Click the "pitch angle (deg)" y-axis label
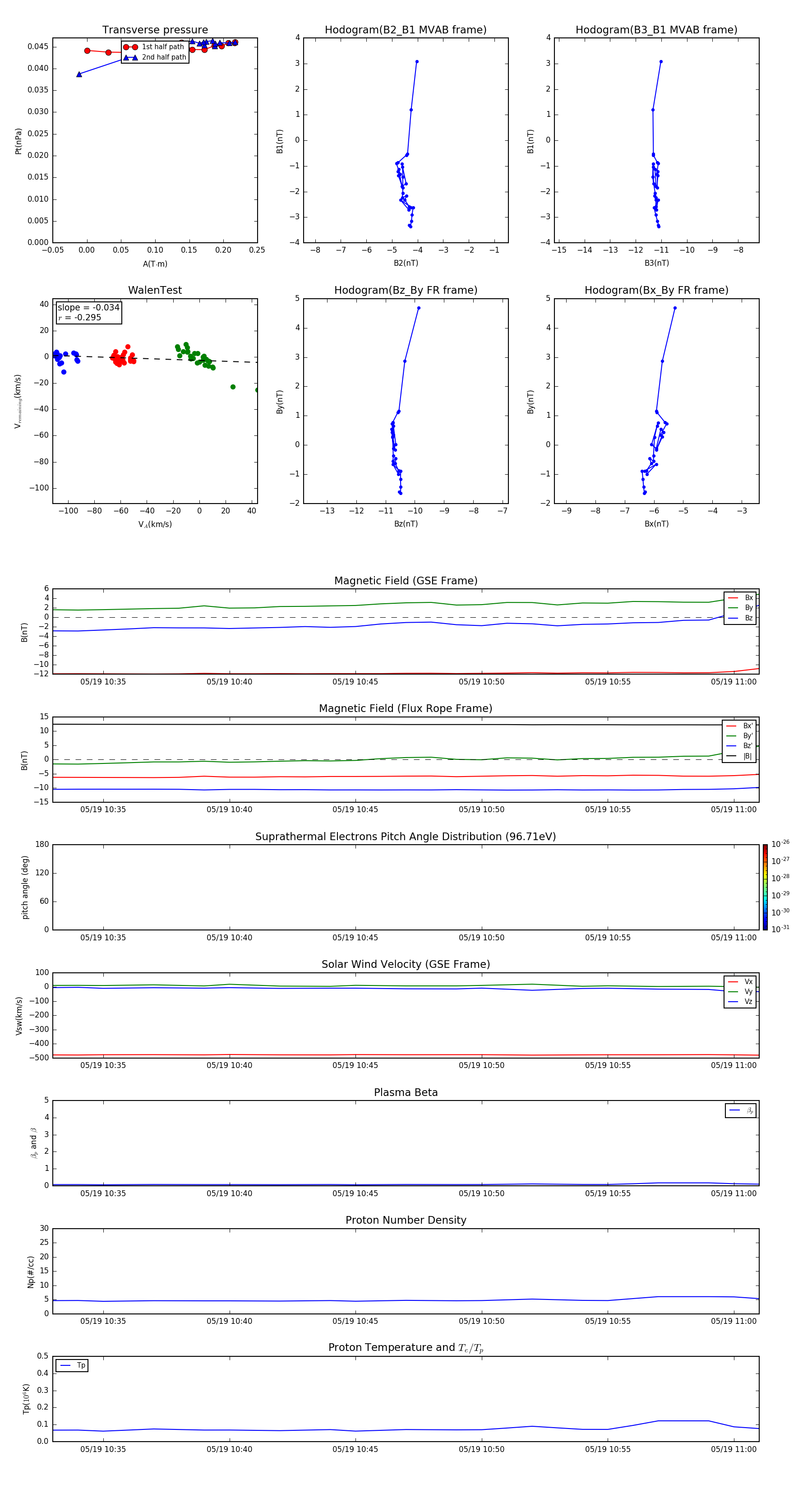812x1489 pixels. (x=25, y=887)
